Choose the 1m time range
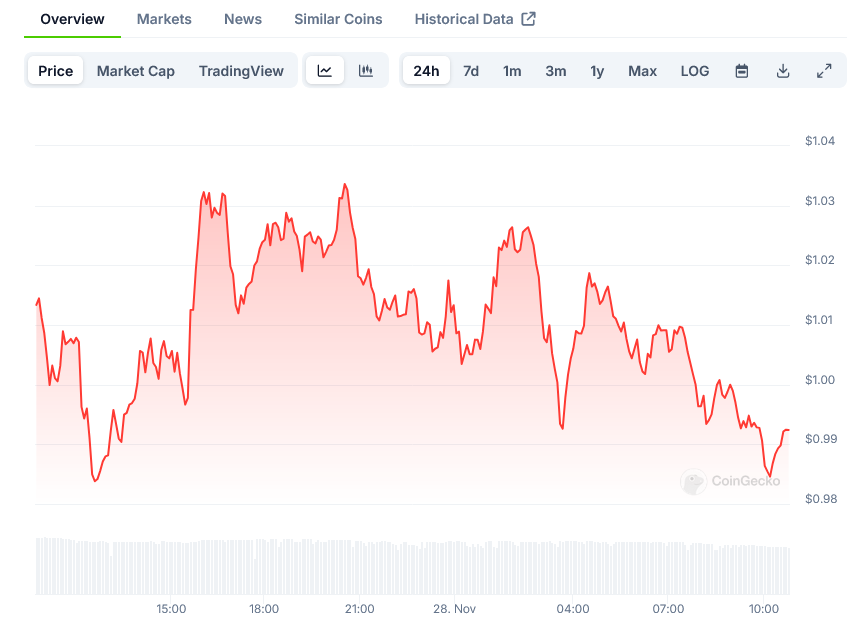 [x=512, y=71]
